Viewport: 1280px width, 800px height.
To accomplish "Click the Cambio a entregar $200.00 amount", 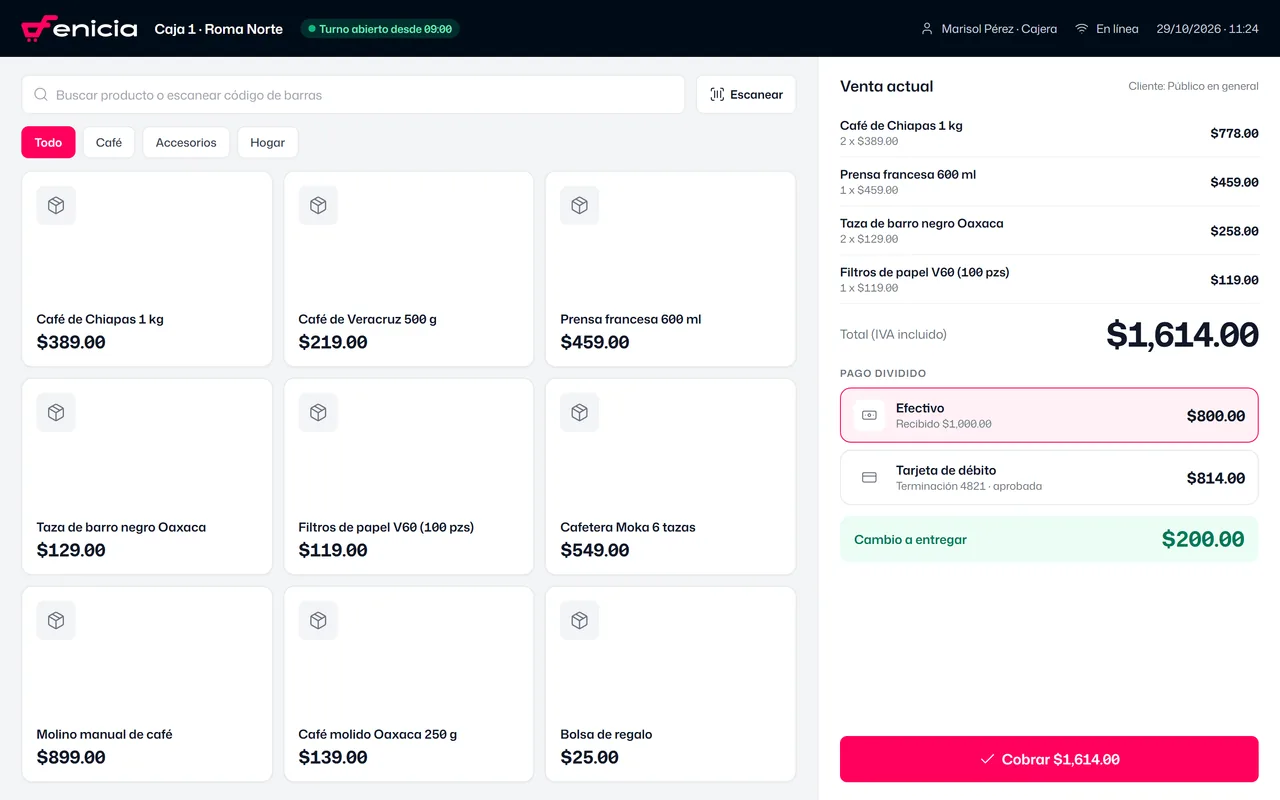I will [1203, 540].
